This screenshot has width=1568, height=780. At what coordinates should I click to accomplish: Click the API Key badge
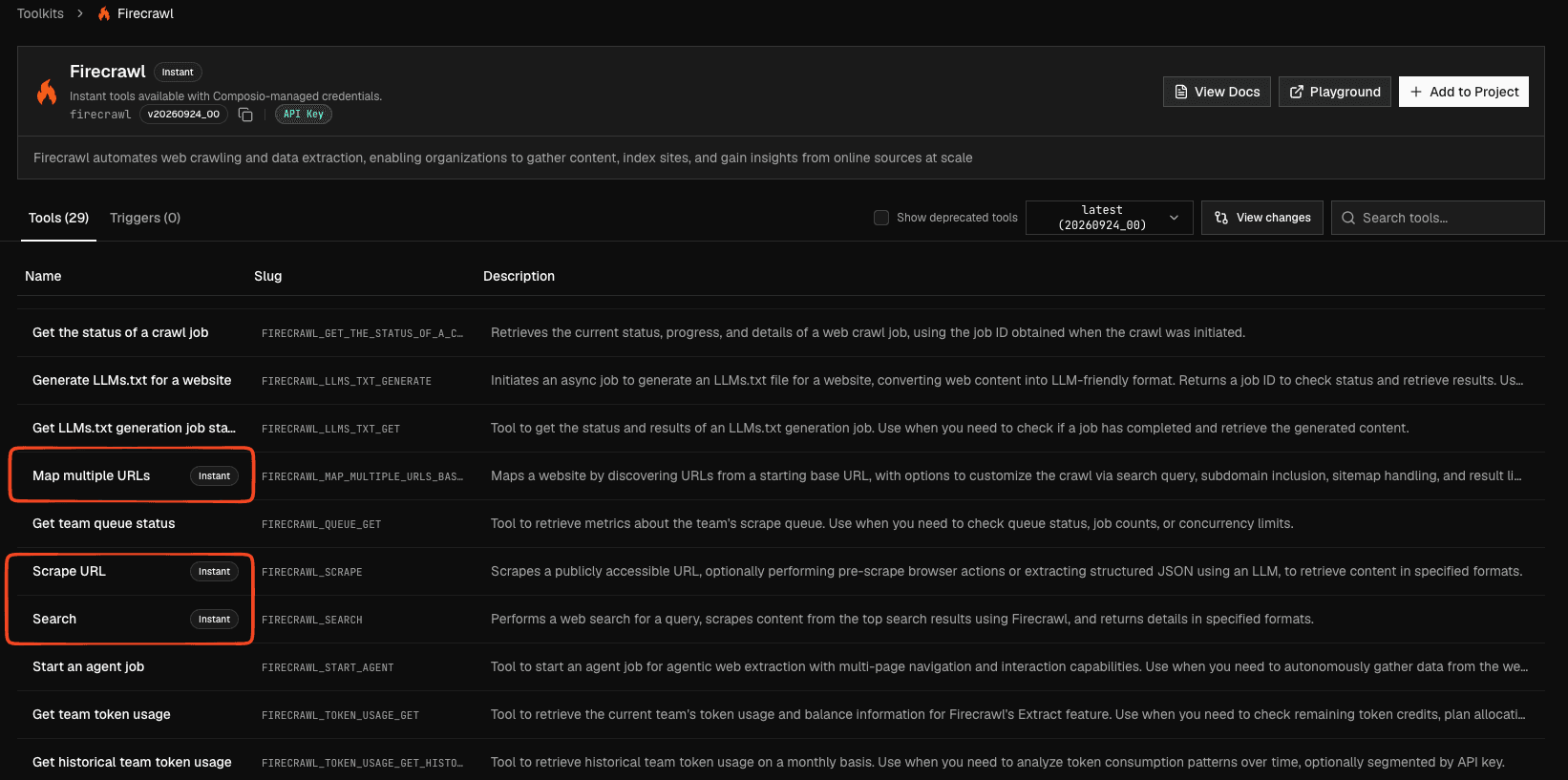(x=304, y=115)
